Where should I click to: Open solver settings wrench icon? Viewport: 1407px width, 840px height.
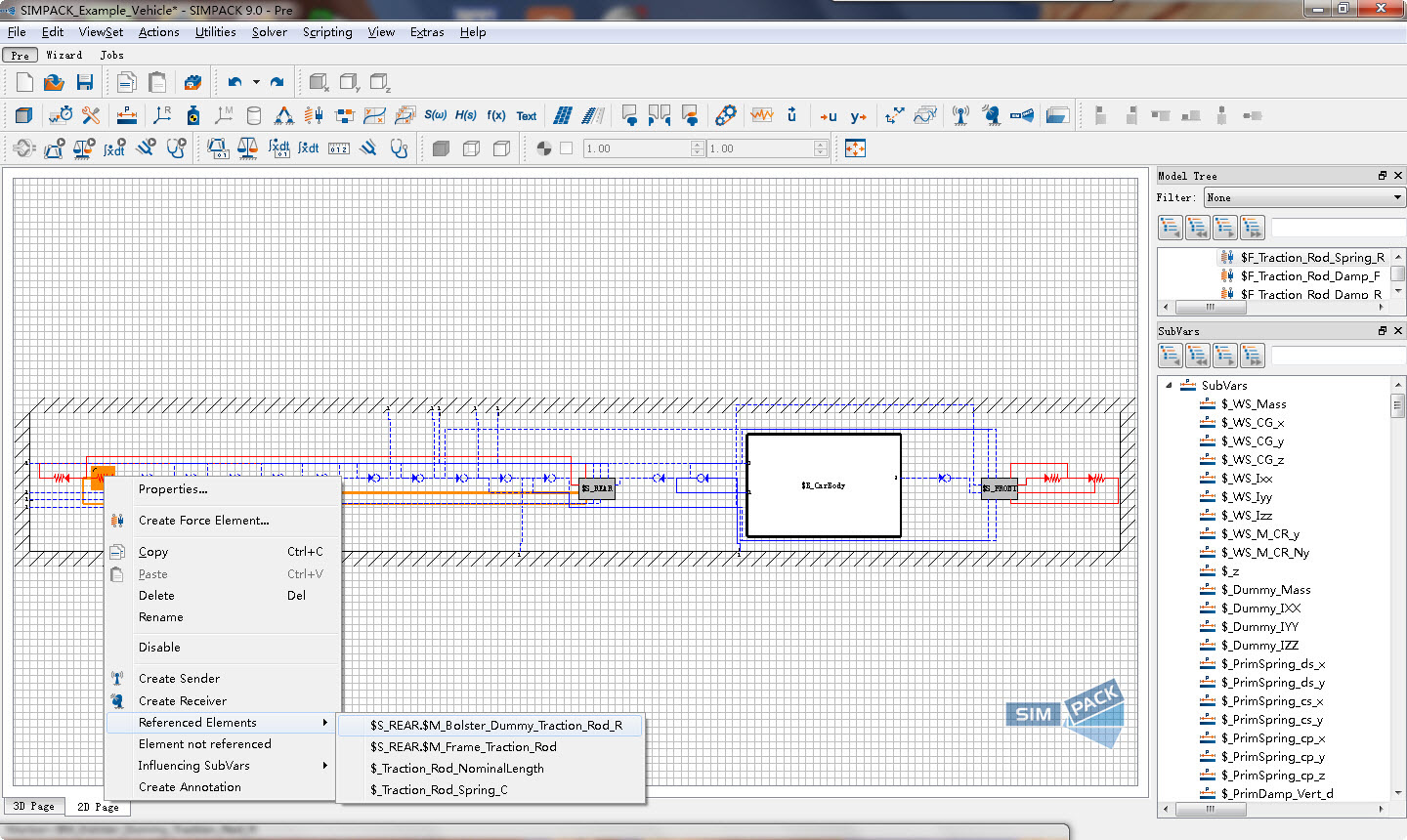pyautogui.click(x=91, y=115)
